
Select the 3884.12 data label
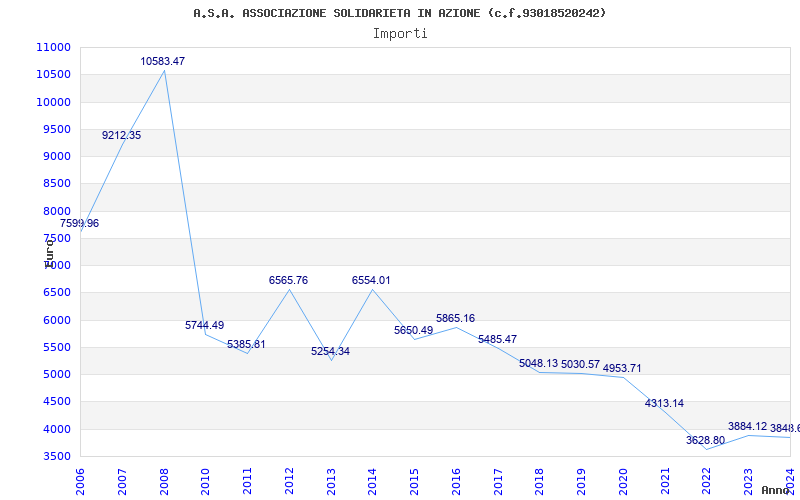(x=747, y=426)
